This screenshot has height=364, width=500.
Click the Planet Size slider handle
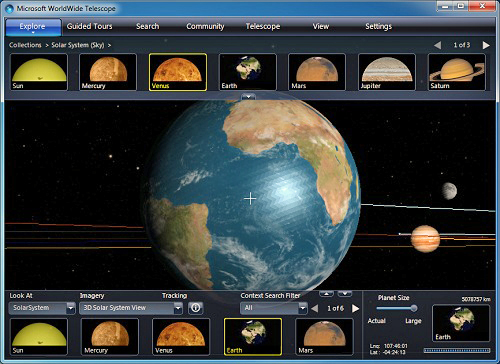pos(414,308)
